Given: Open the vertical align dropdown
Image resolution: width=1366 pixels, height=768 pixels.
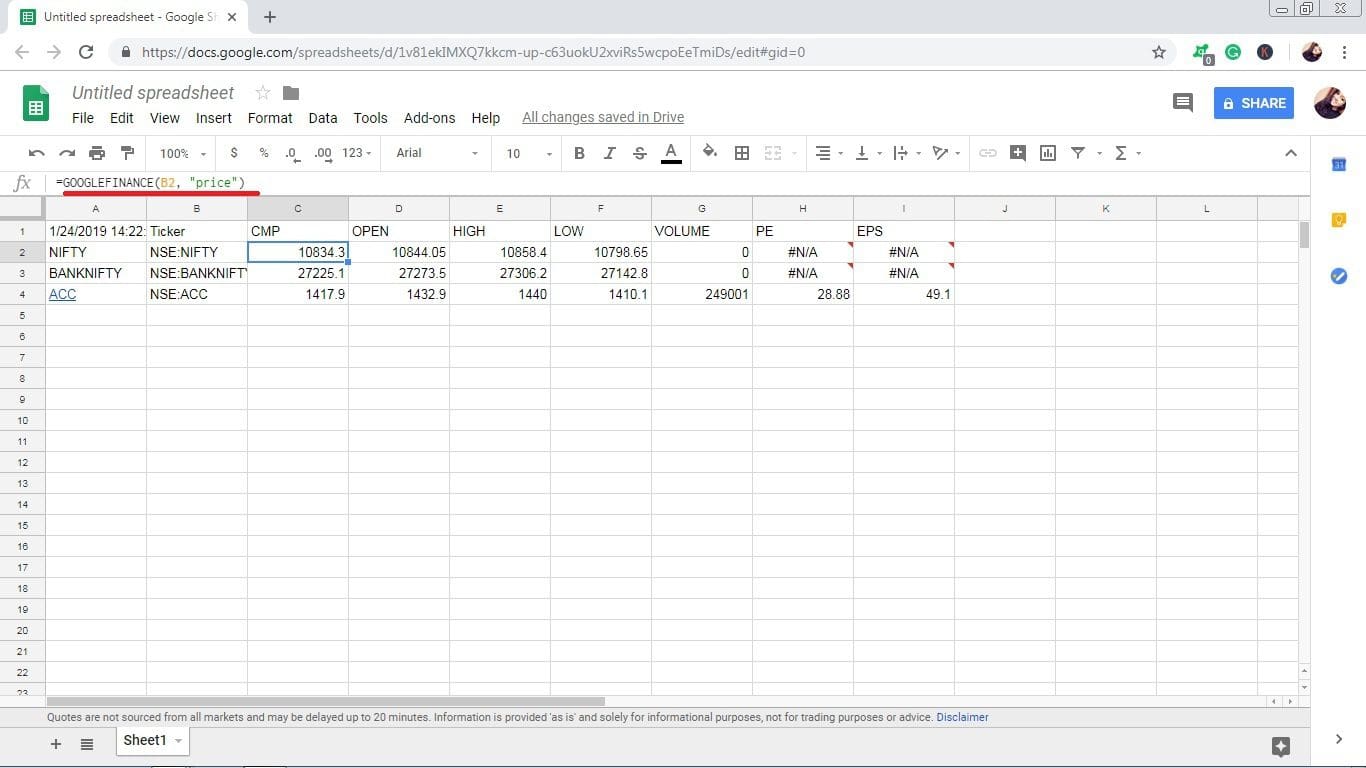Looking at the screenshot, I should click(868, 153).
